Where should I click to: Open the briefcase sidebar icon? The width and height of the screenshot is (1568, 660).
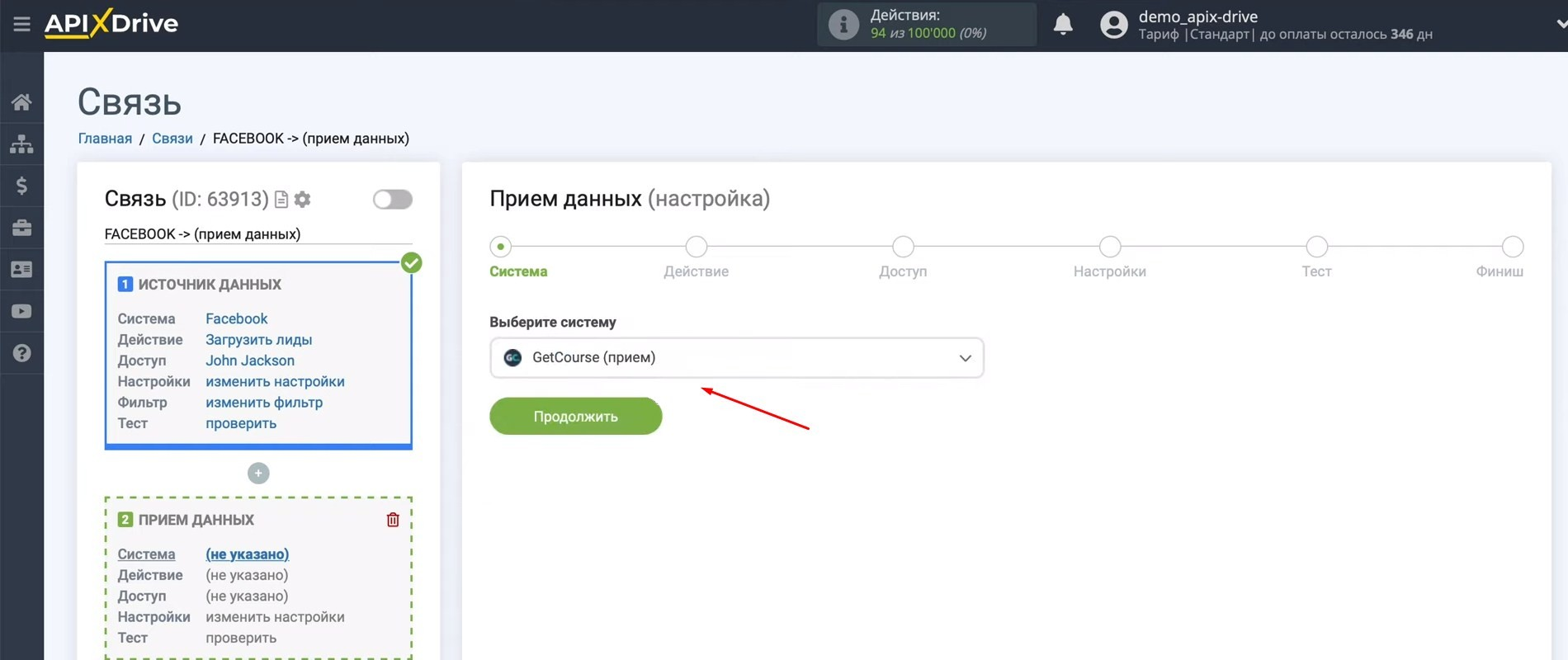click(x=21, y=228)
